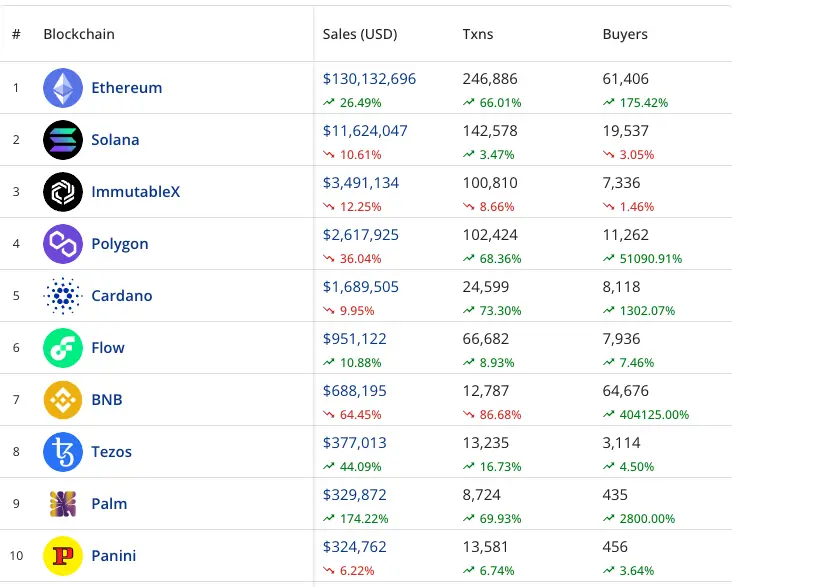
Task: Click Solana buyers count 19,537
Action: click(x=626, y=131)
